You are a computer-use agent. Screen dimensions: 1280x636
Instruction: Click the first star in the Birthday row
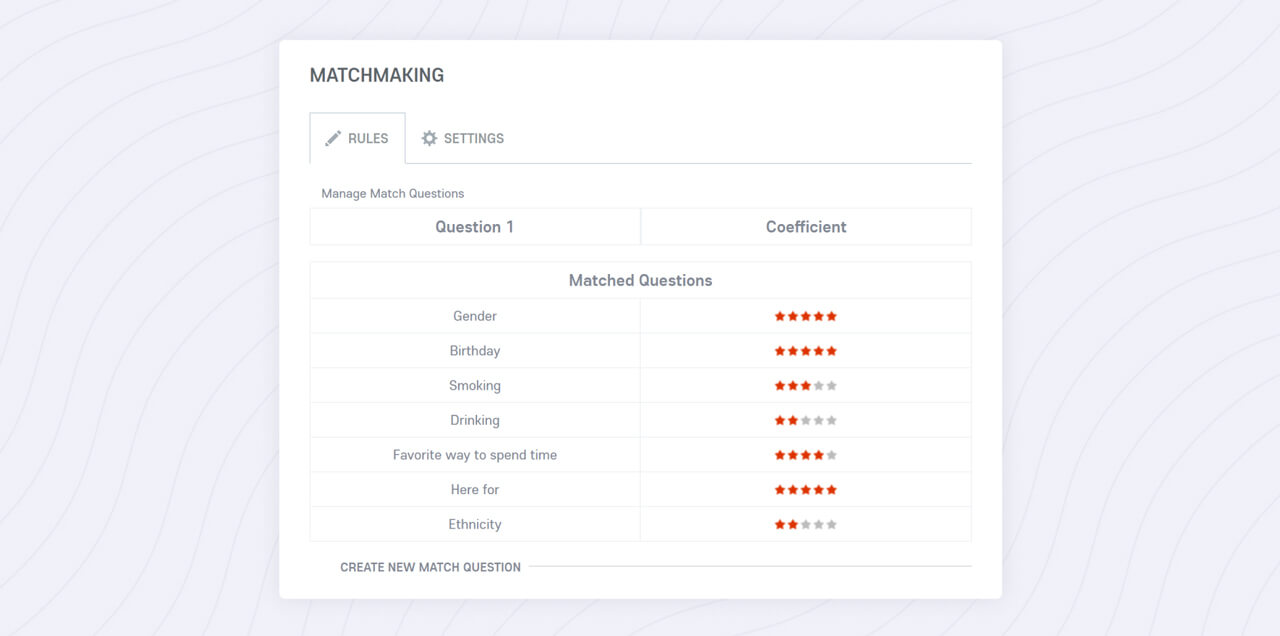(x=779, y=351)
